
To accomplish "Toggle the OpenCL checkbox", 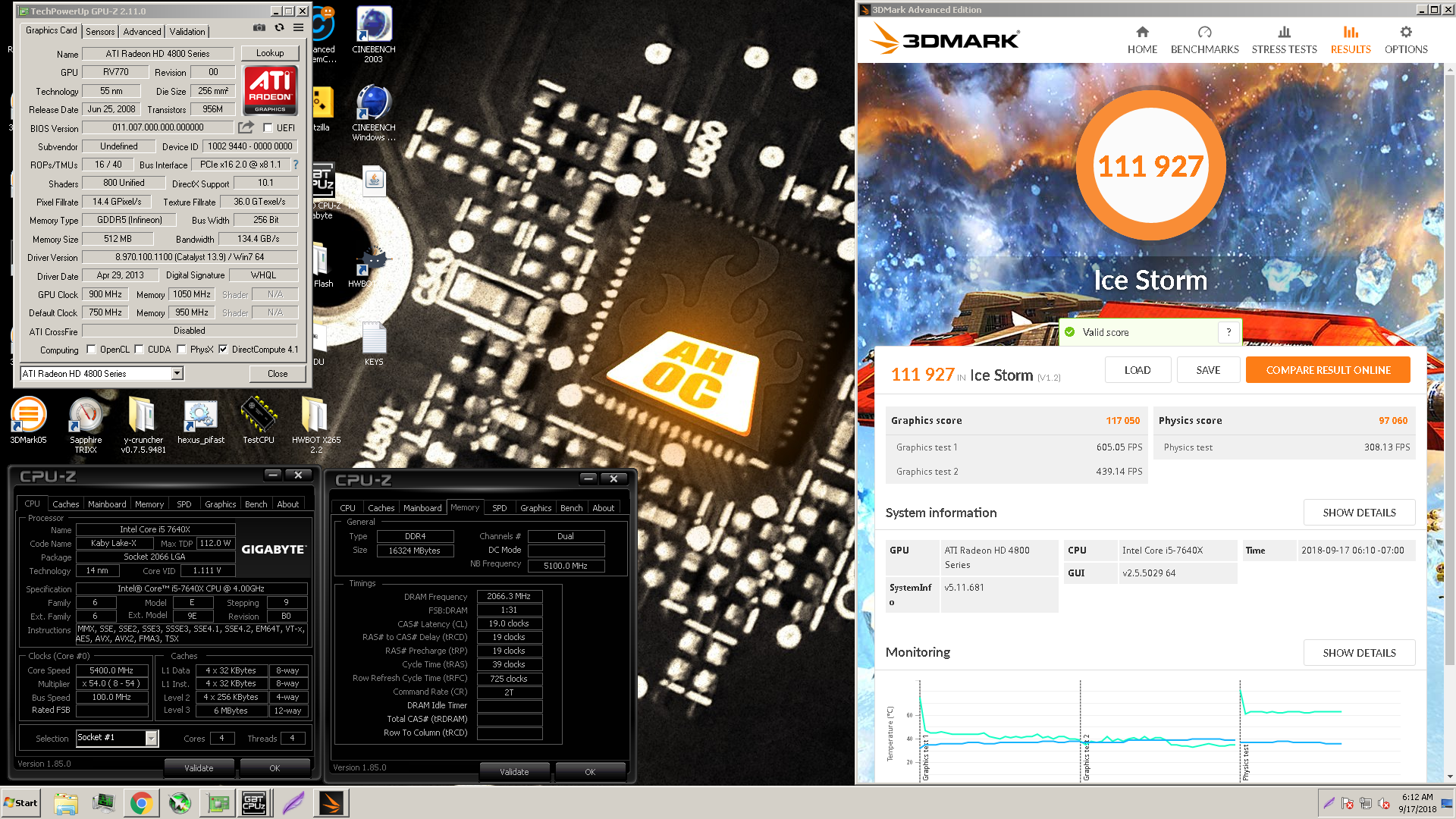I will tap(92, 350).
